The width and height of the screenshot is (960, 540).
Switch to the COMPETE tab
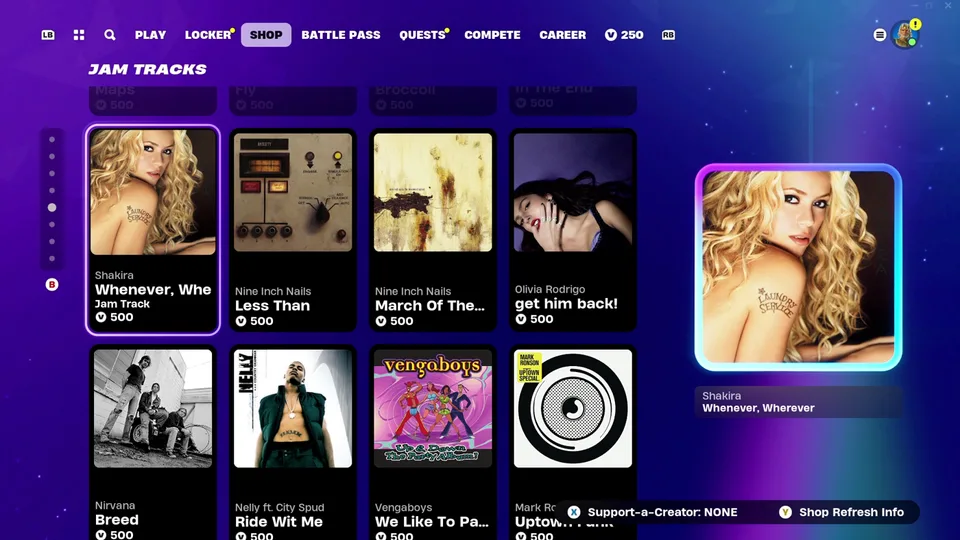tap(492, 35)
